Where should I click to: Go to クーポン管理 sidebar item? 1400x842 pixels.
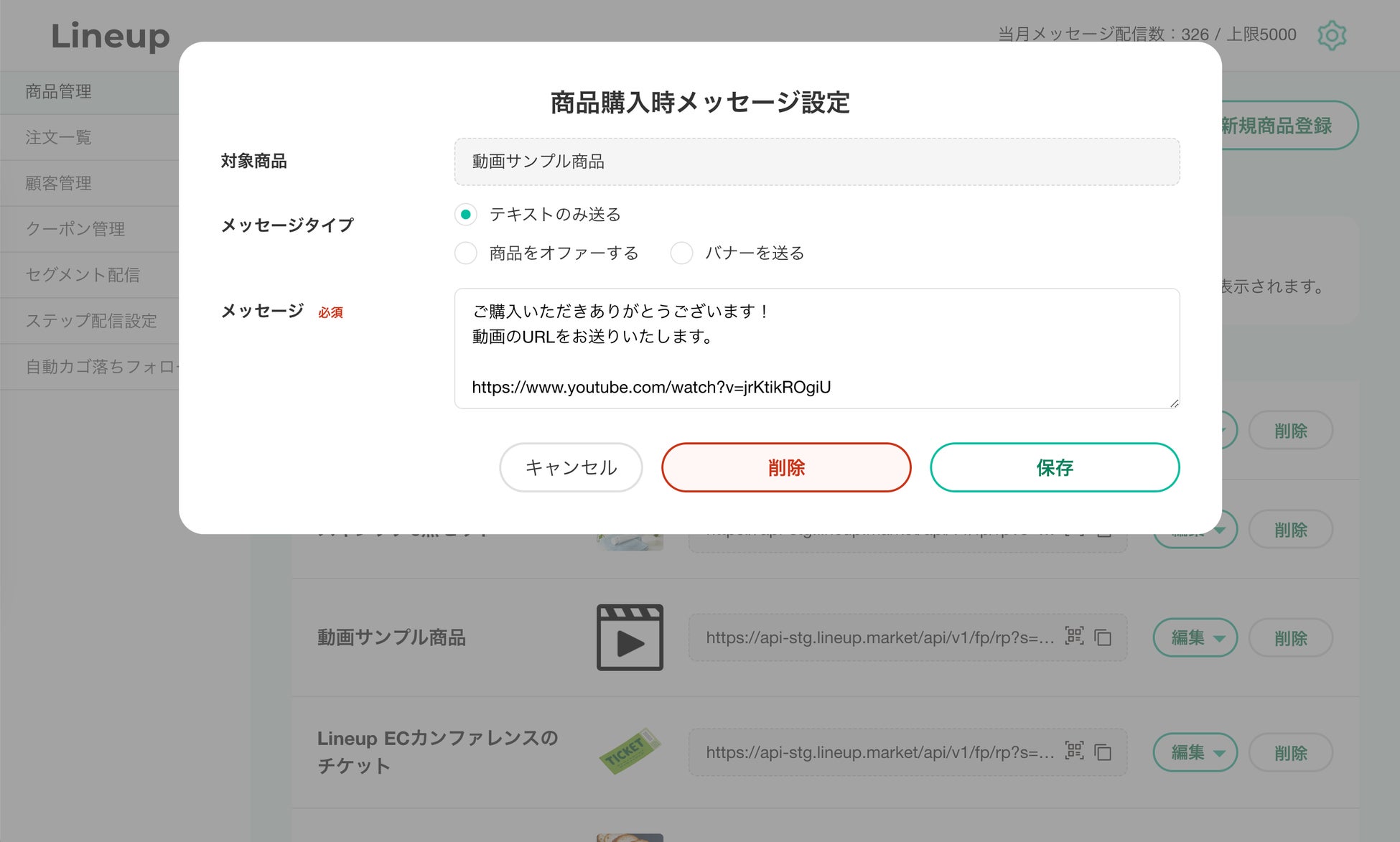tap(75, 229)
